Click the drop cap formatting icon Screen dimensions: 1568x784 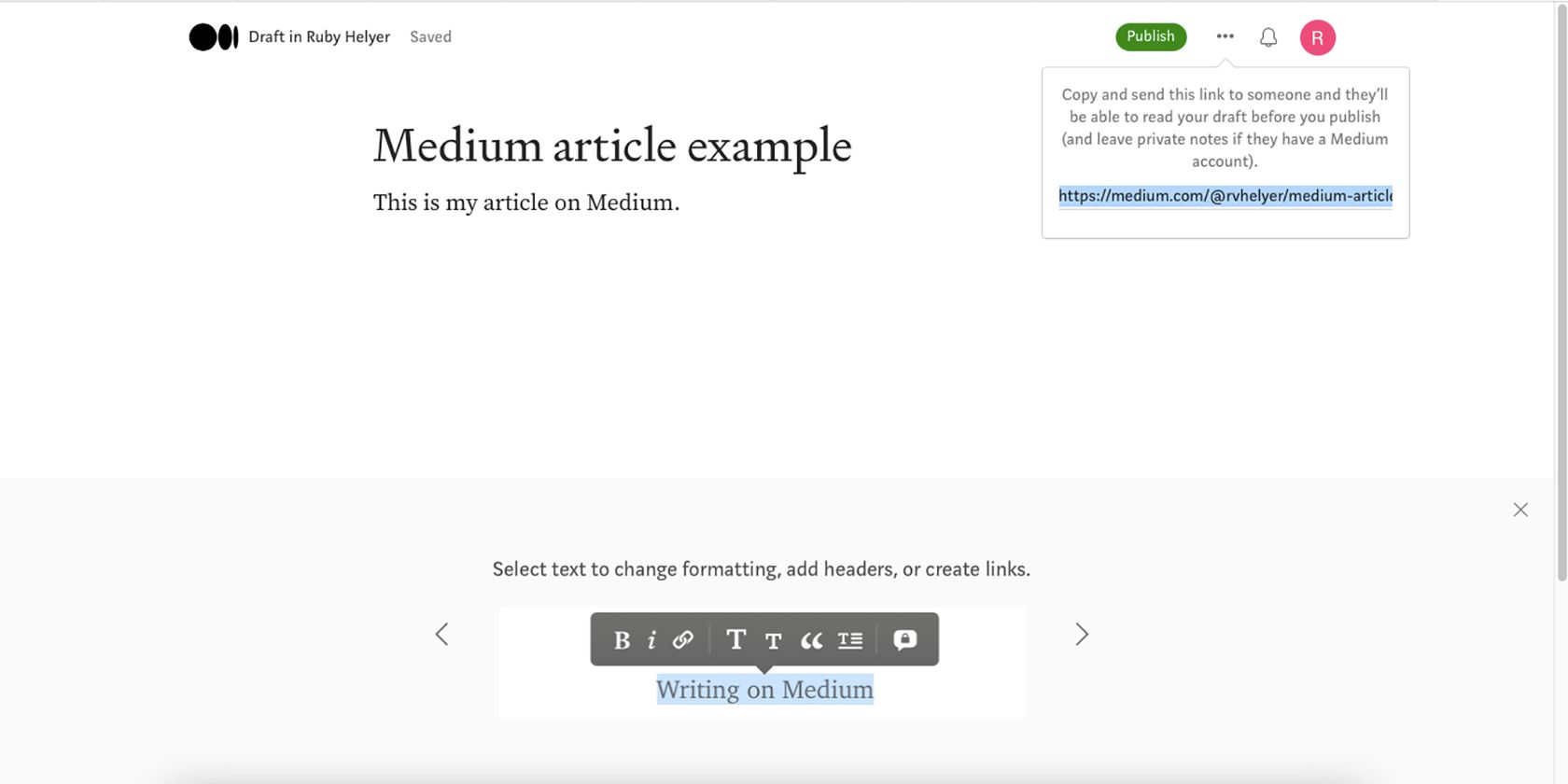(849, 640)
